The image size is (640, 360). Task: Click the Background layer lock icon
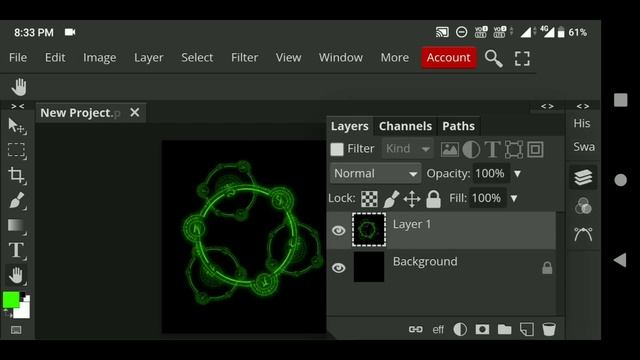[x=547, y=268]
